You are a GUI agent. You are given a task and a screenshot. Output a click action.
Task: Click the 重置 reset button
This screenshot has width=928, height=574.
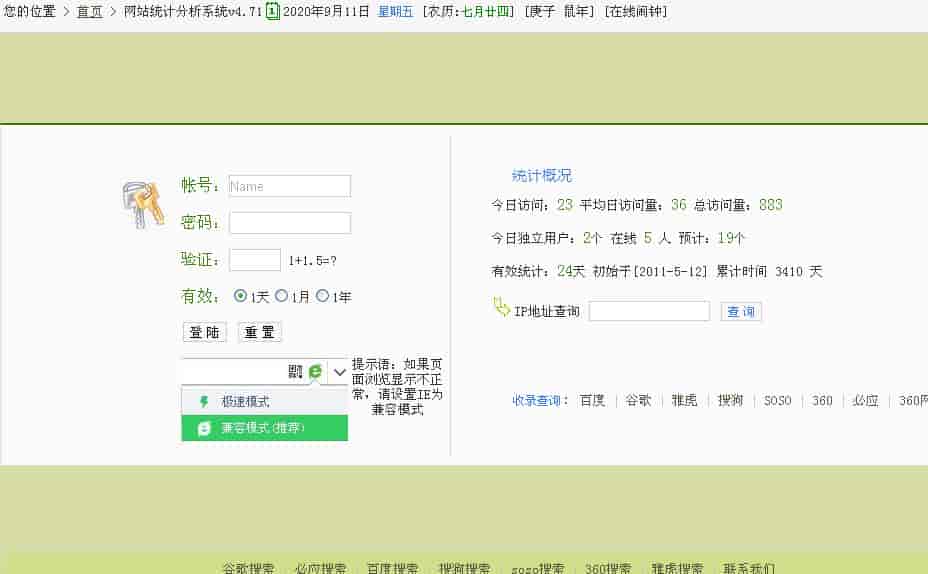pos(260,332)
